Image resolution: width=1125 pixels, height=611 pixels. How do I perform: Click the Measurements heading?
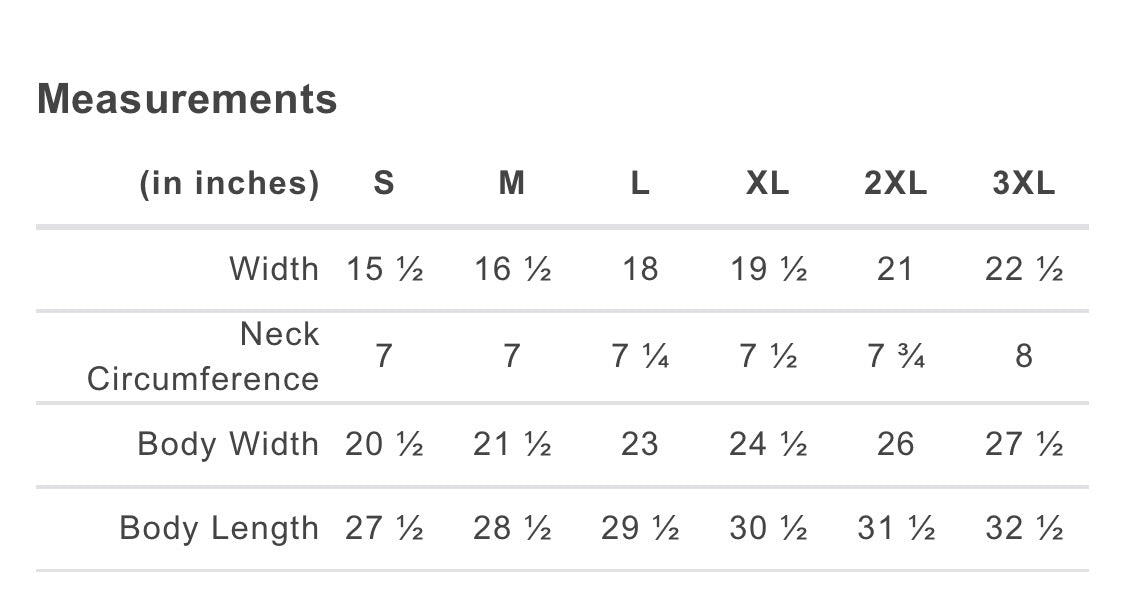click(x=187, y=100)
